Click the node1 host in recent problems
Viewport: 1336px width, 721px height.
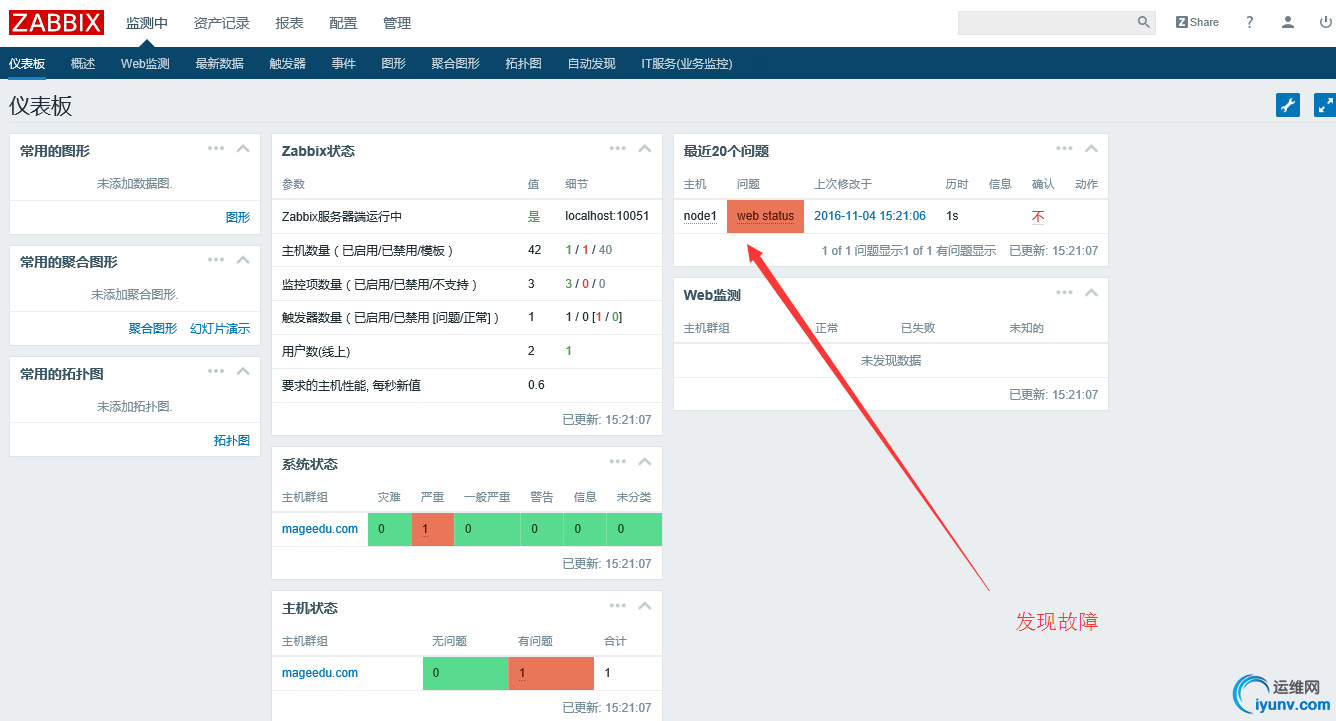click(700, 216)
